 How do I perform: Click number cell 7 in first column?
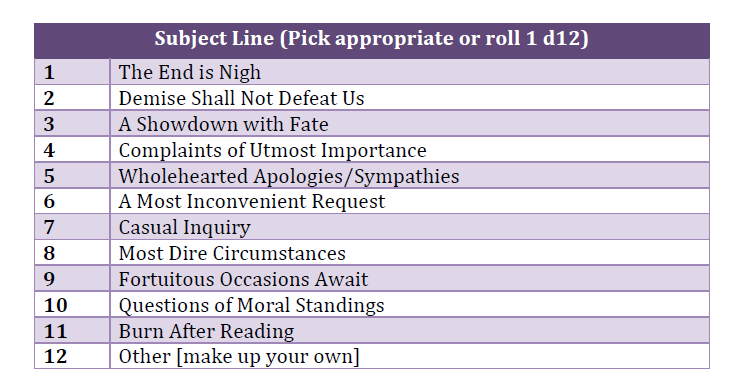(x=72, y=227)
